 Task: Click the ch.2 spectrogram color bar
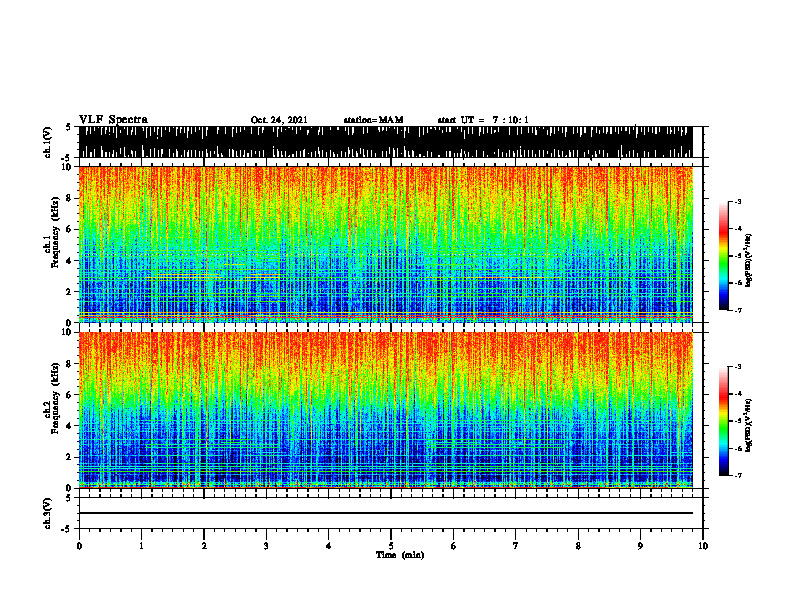723,421
